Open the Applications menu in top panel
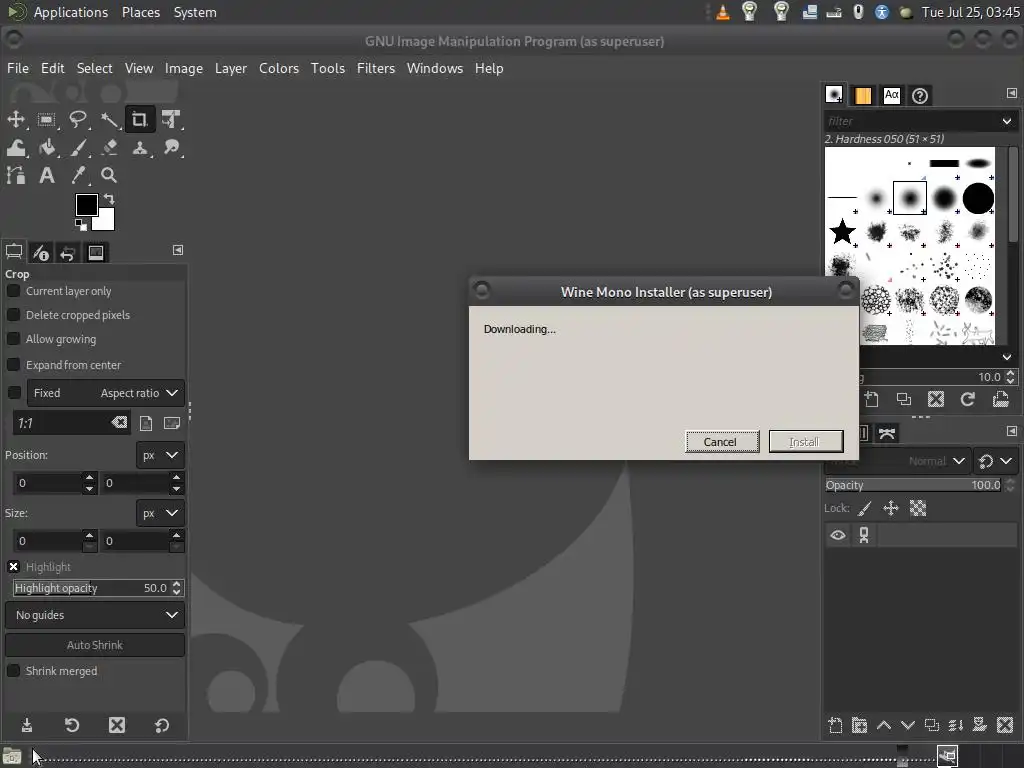This screenshot has width=1024, height=768. (x=71, y=12)
